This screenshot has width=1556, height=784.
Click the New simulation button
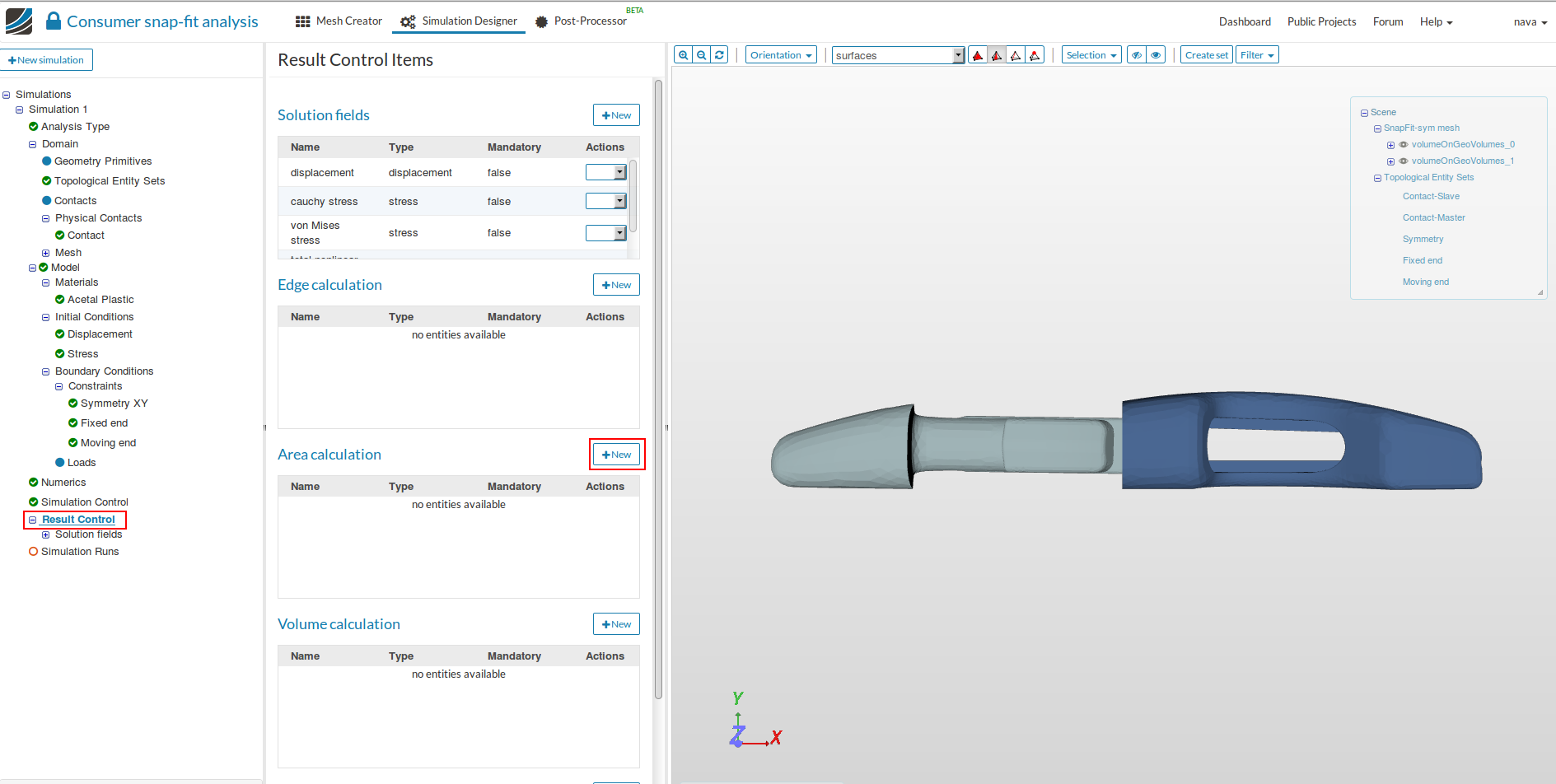47,60
